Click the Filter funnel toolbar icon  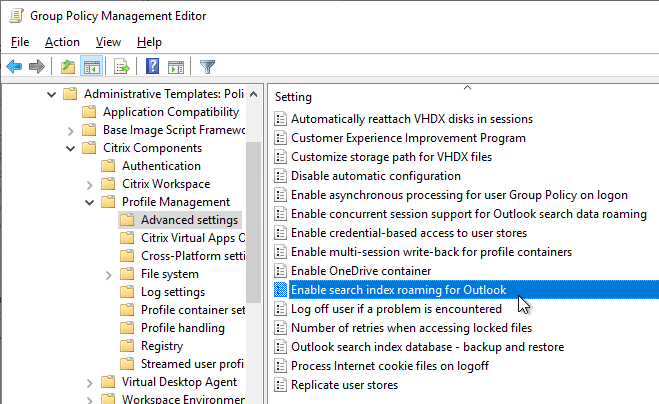(207, 66)
